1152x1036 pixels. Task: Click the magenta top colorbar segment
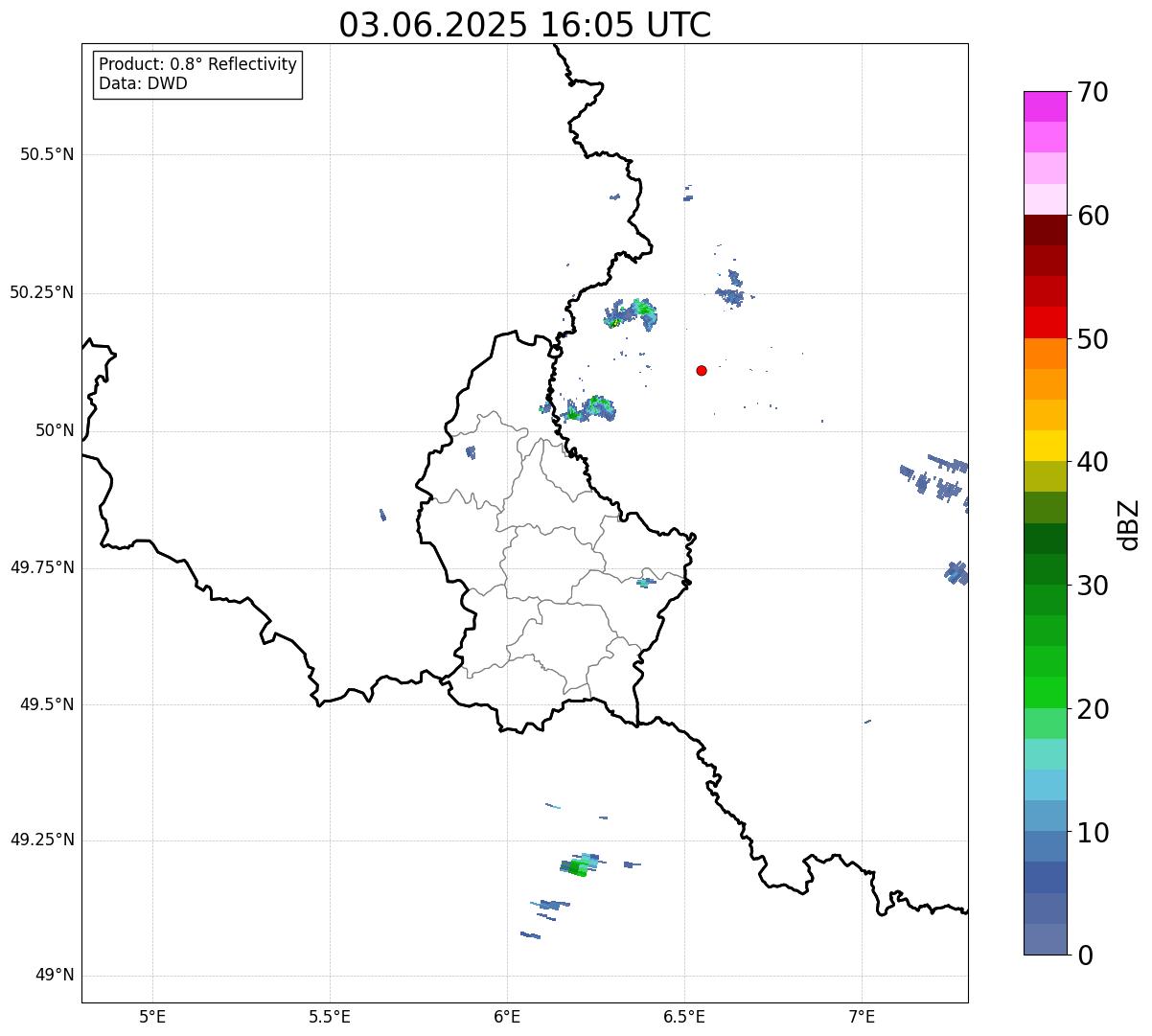coord(1046,106)
